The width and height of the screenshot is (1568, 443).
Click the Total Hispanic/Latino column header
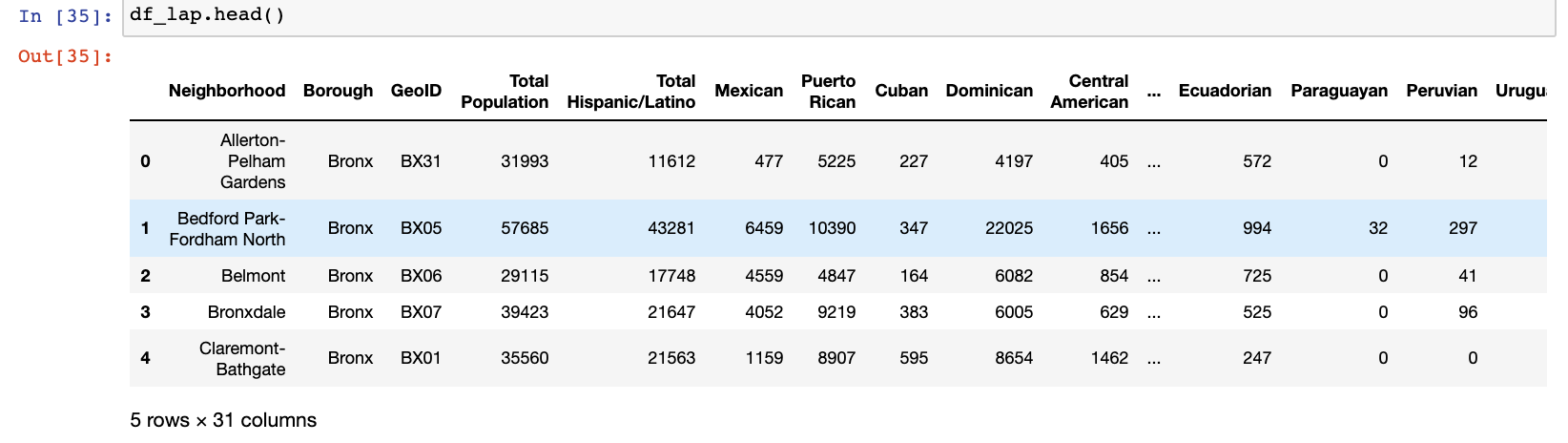[x=631, y=92]
